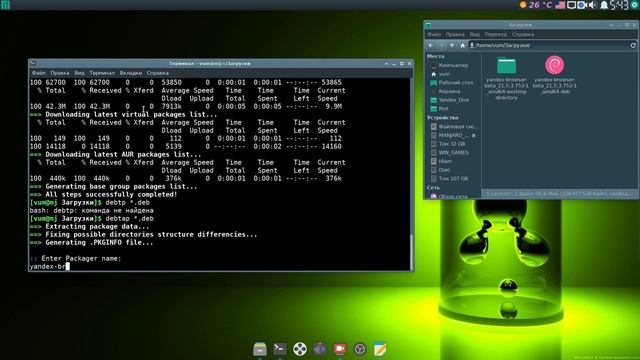Open WIN_GAMES volume in the sidebar
Image resolution: width=640 pixels, height=360 pixels.
point(453,153)
